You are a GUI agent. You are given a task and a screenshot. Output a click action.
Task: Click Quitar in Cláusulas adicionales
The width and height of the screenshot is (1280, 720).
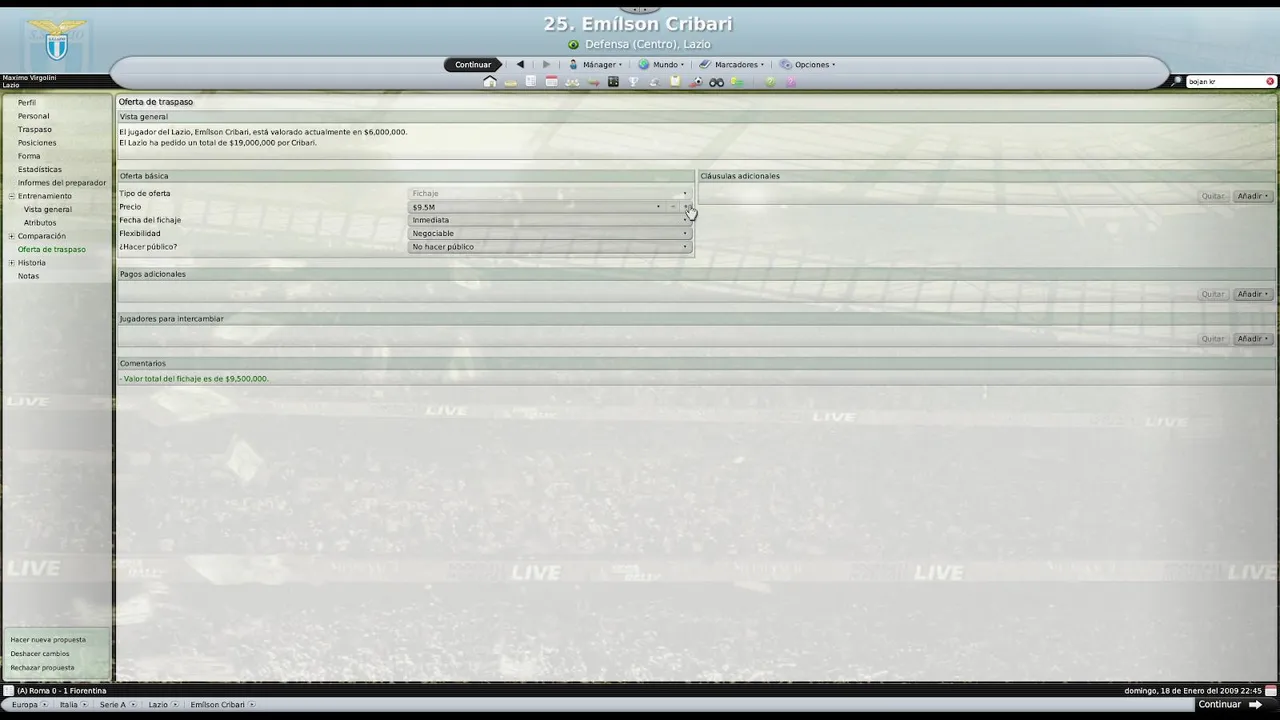(x=1213, y=196)
